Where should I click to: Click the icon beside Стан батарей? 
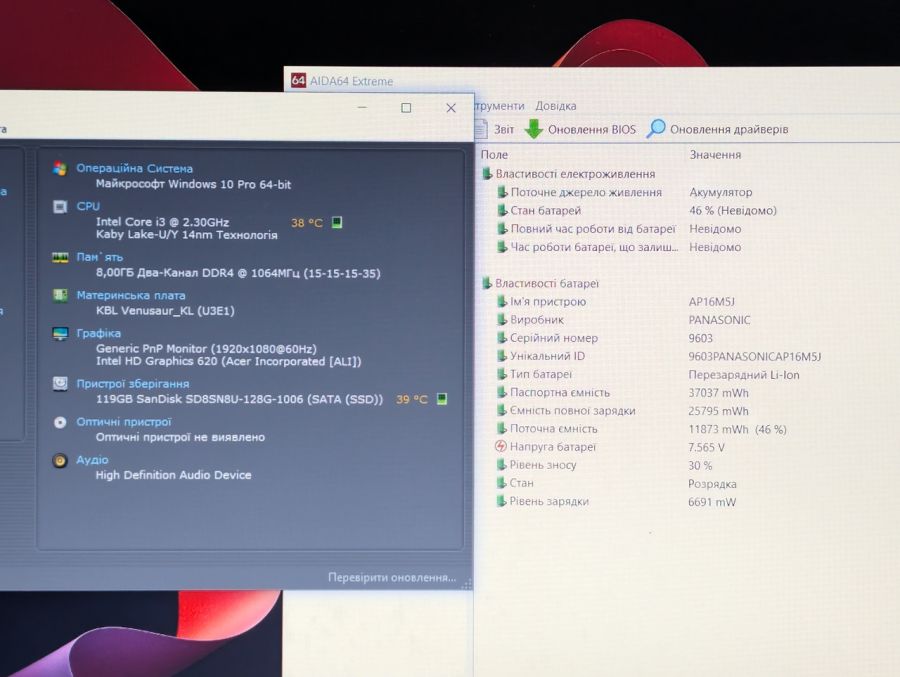[x=502, y=210]
